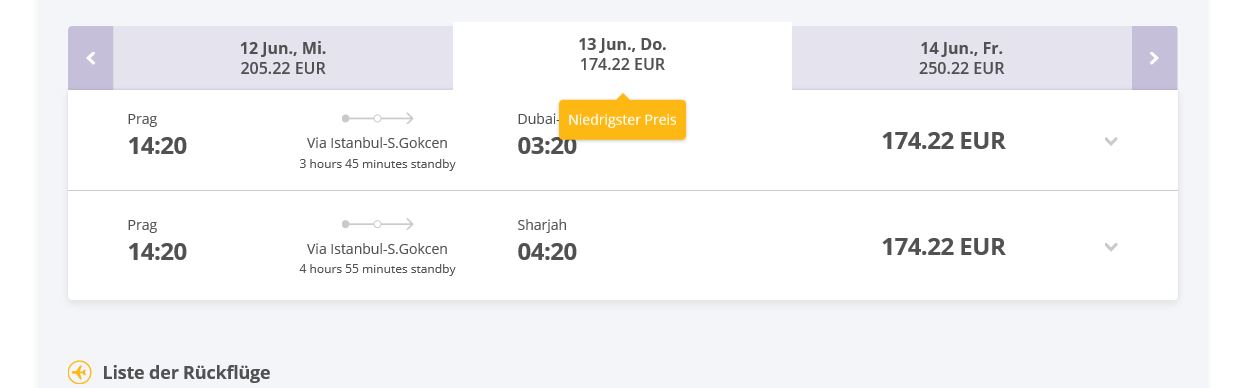1237x388 pixels.
Task: Click Via Istanbul-S.Gokcen with 3 hours 45 minutes standby
Action: pyautogui.click(x=377, y=153)
